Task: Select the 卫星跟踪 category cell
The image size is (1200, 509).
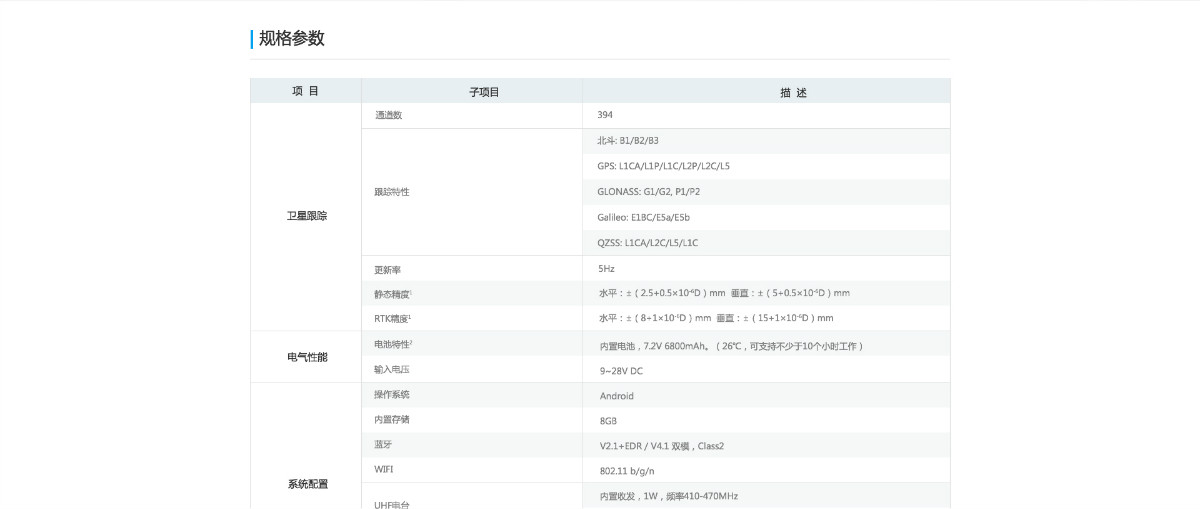Action: pyautogui.click(x=307, y=216)
